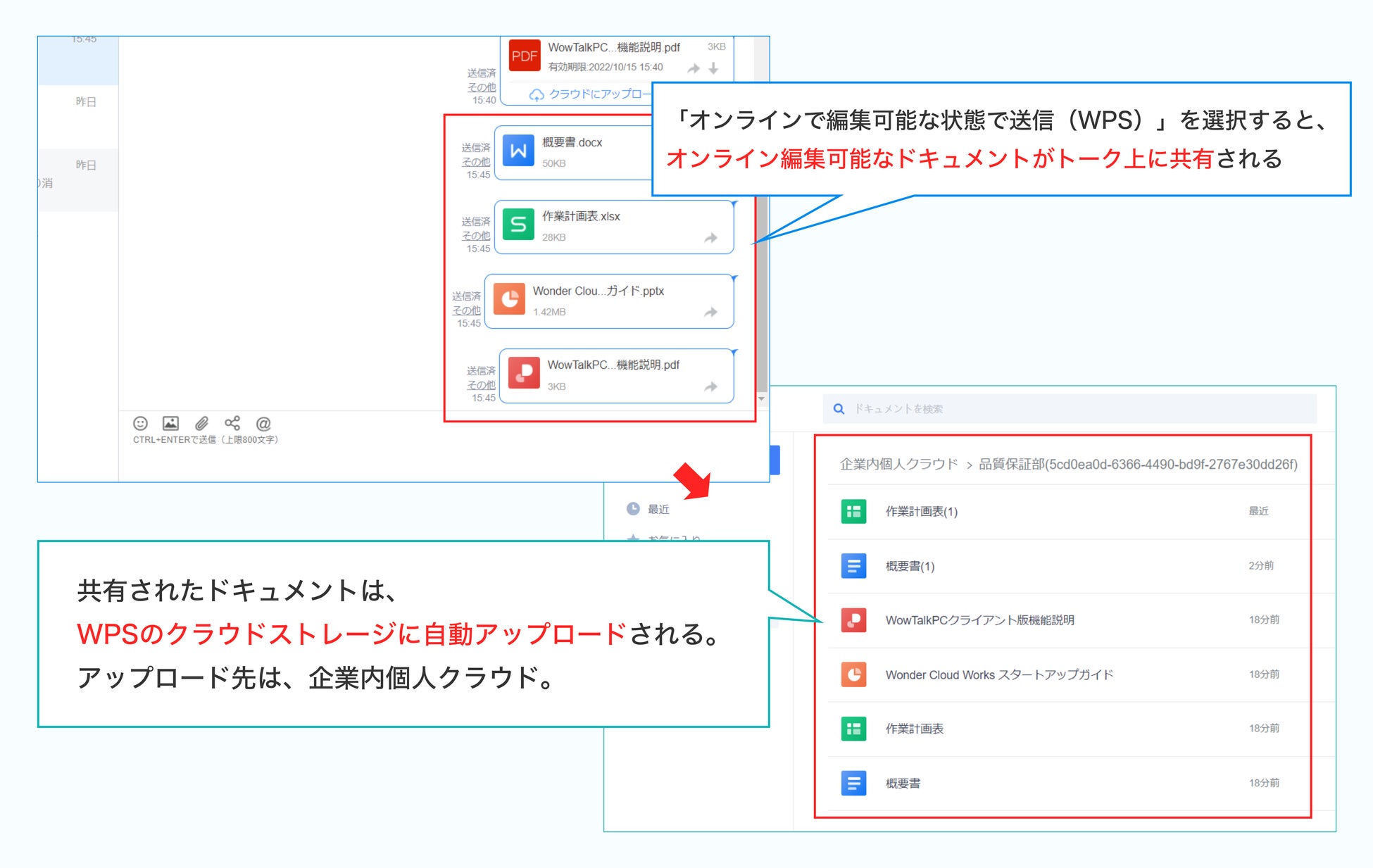Open 作業計画表(1) in document list

(921, 512)
